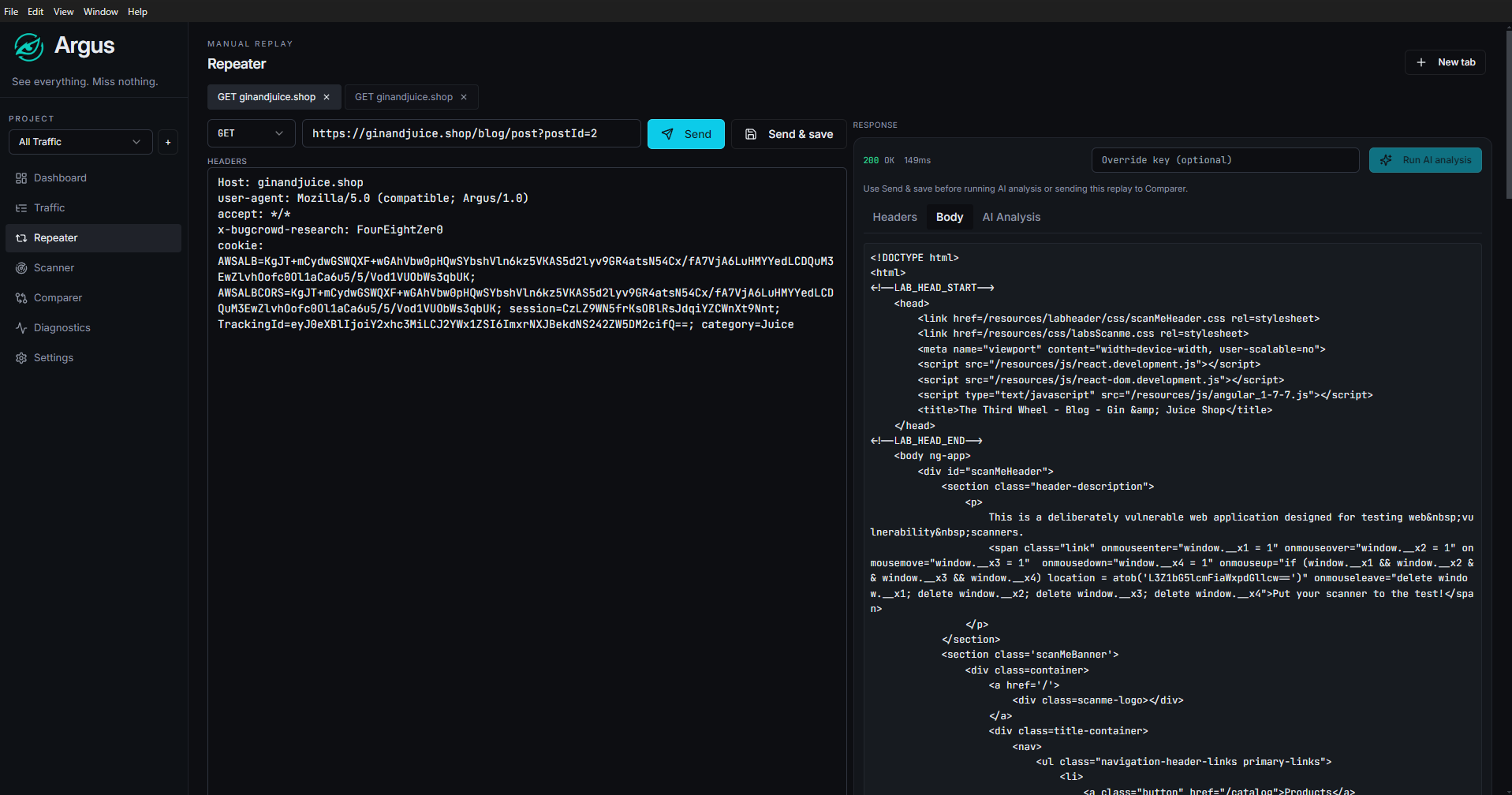This screenshot has height=795, width=1512.
Task: Open the GET method dropdown
Action: [x=252, y=133]
